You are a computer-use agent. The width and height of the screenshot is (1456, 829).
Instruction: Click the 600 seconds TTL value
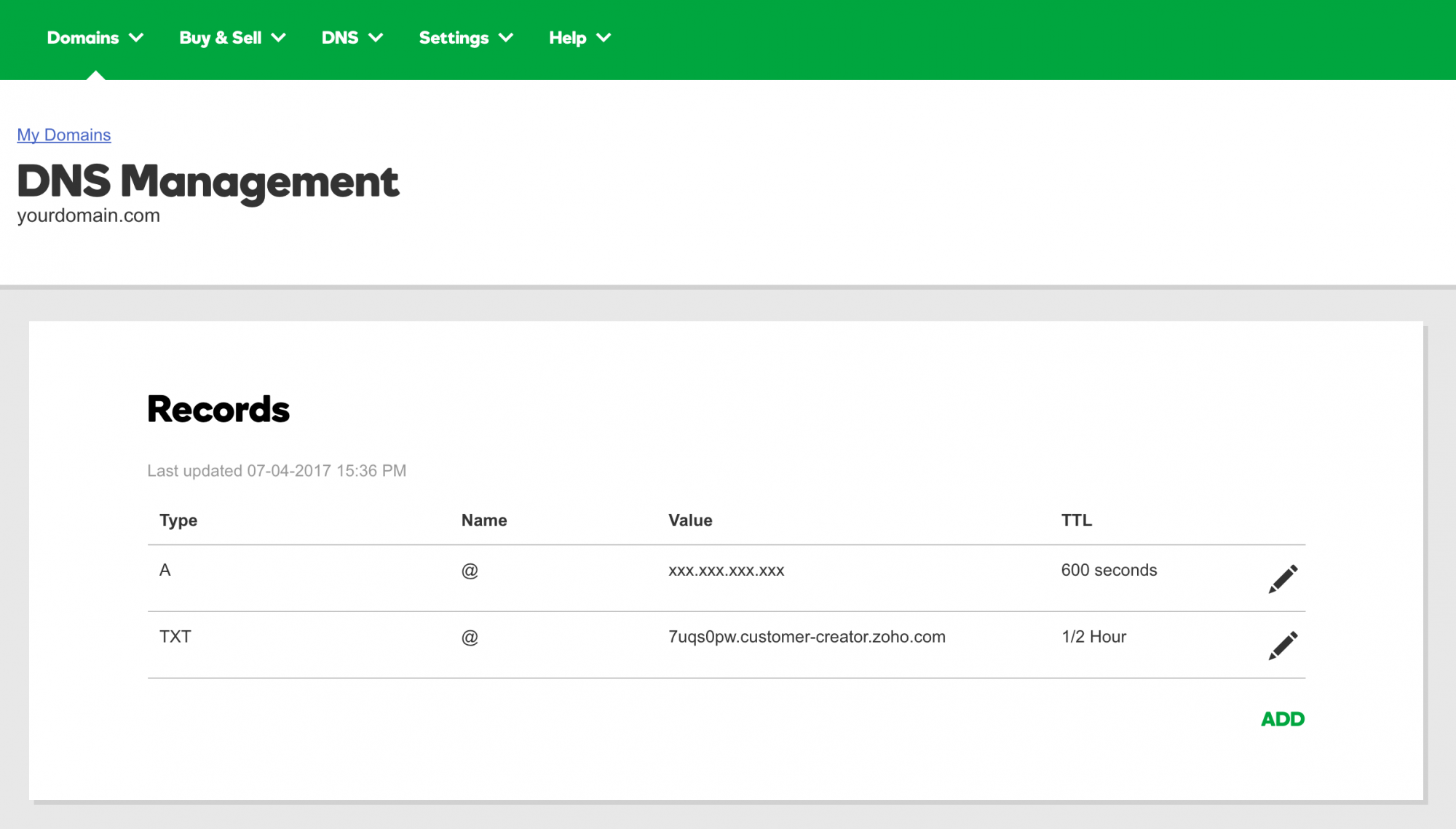(1109, 570)
